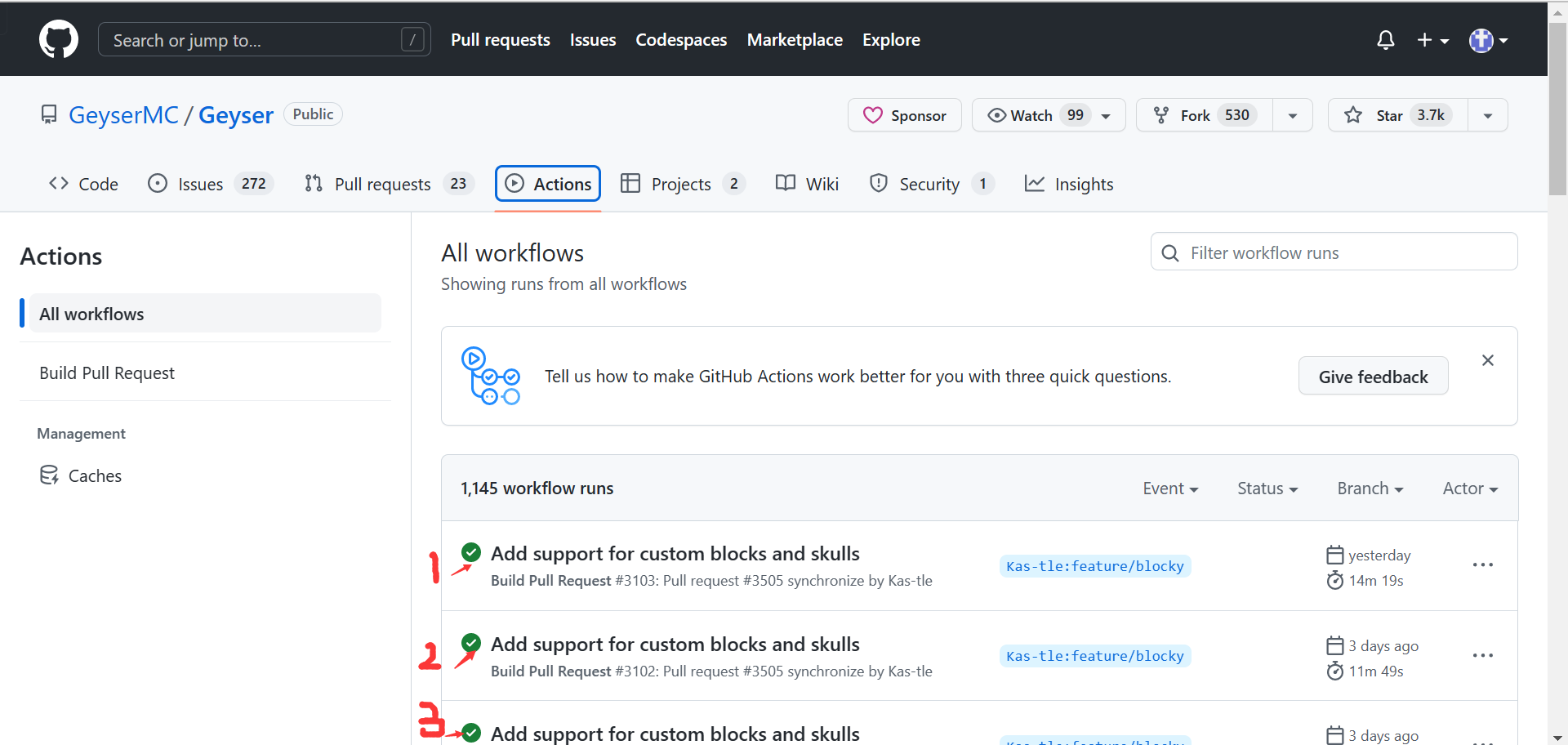Image resolution: width=1568 pixels, height=745 pixels.
Task: Switch to the Code tab
Action: (x=83, y=184)
